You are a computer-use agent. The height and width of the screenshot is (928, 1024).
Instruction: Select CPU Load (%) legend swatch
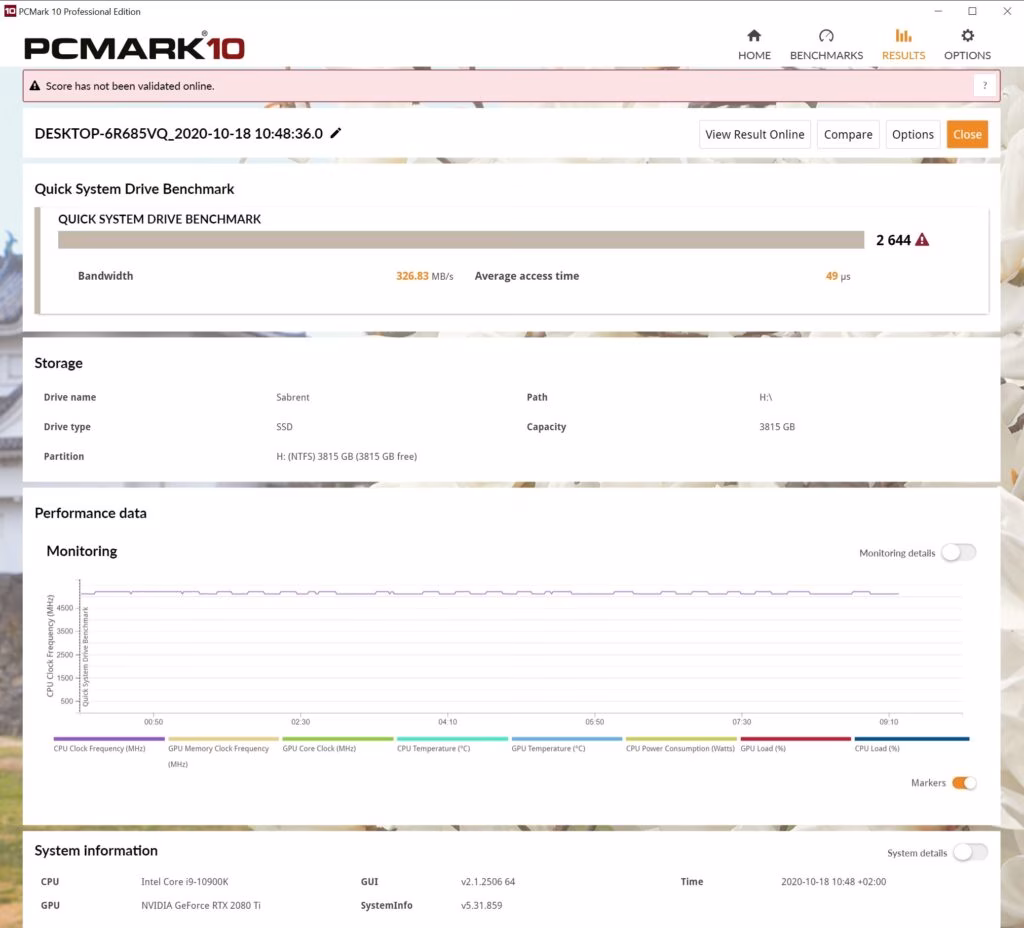[x=912, y=739]
